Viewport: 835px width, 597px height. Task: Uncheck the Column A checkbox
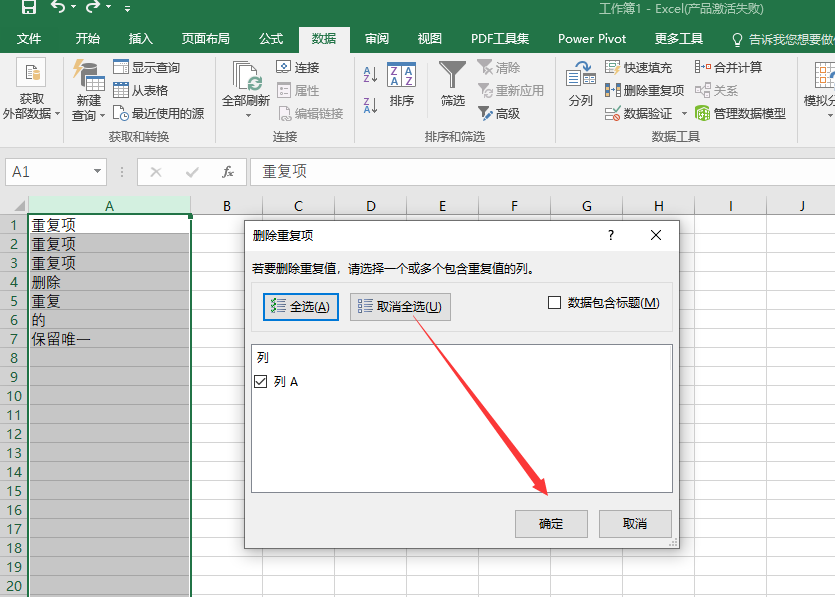(x=261, y=382)
